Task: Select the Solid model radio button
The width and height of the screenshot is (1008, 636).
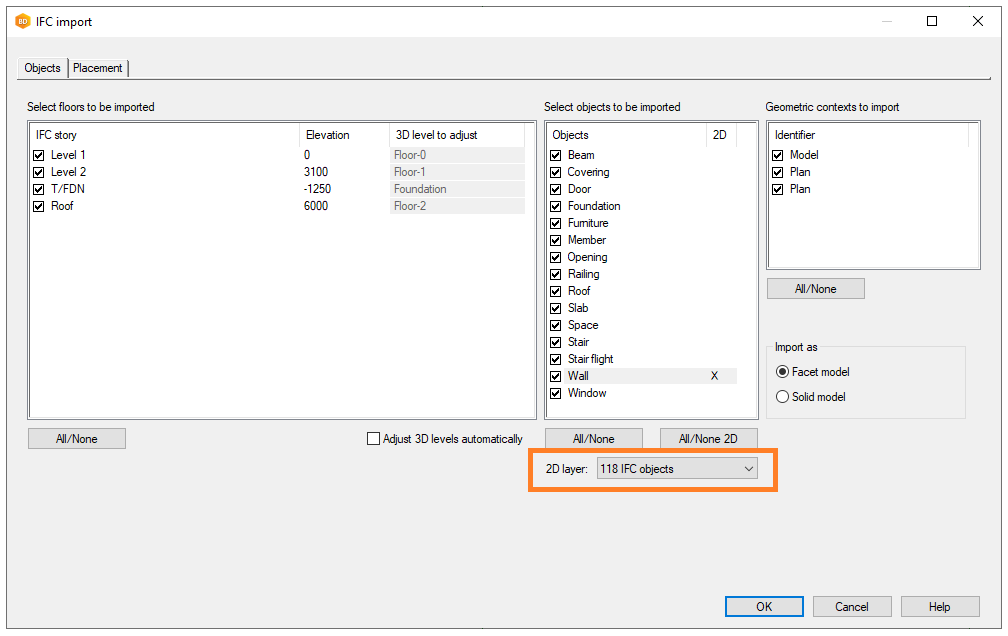Action: pyautogui.click(x=783, y=397)
